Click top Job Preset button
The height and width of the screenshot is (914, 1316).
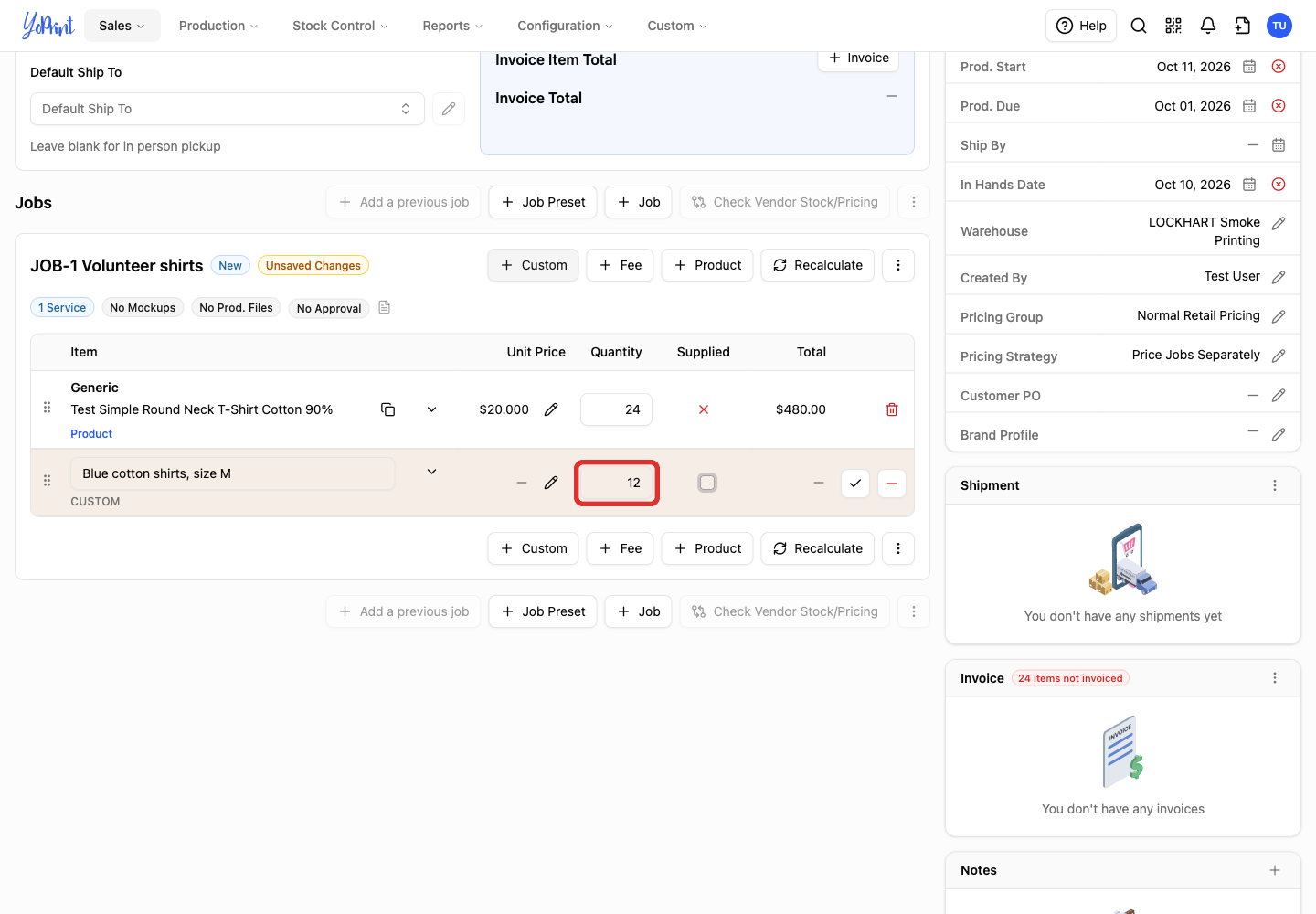(x=543, y=202)
